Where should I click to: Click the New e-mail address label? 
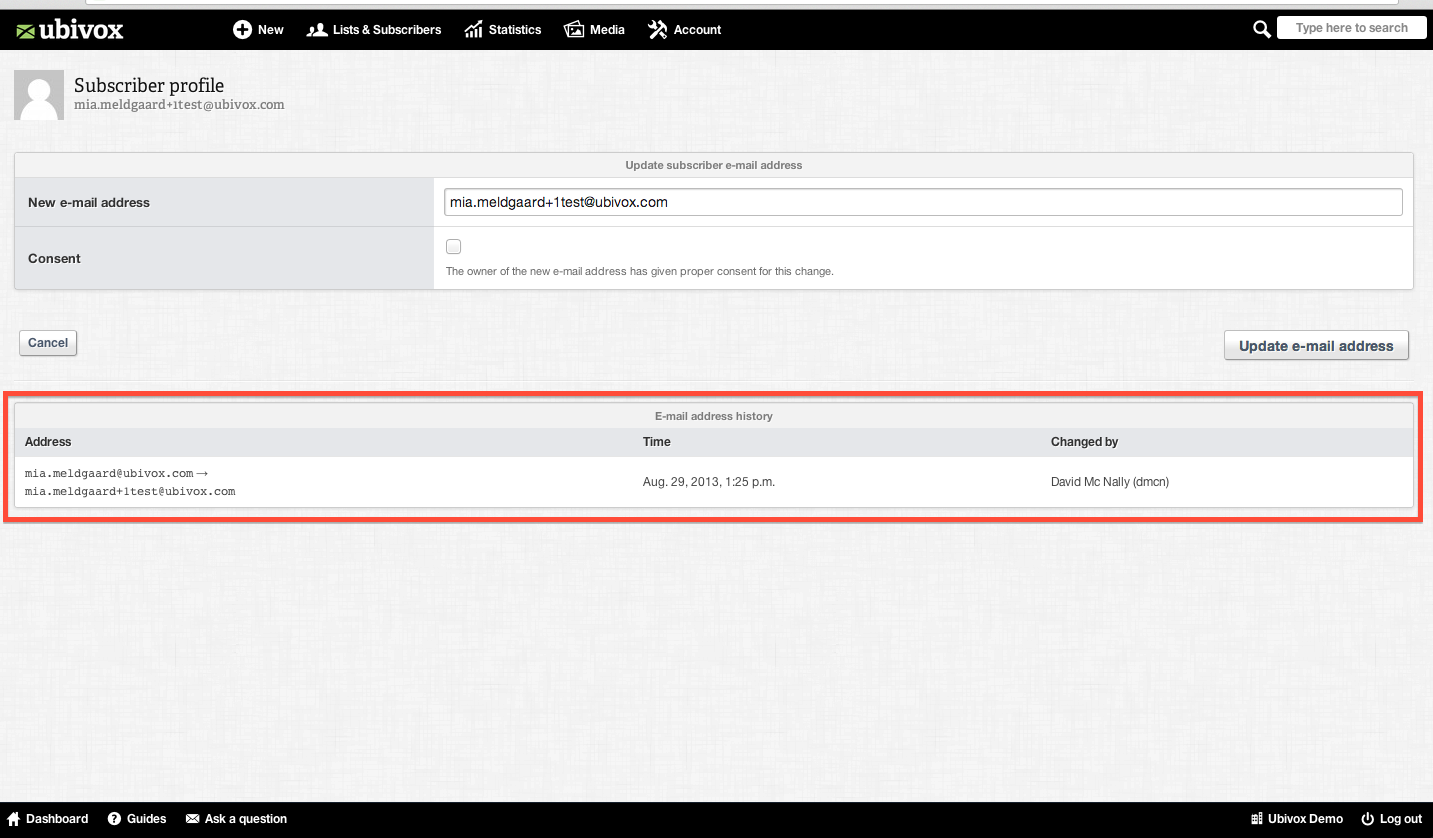(89, 202)
